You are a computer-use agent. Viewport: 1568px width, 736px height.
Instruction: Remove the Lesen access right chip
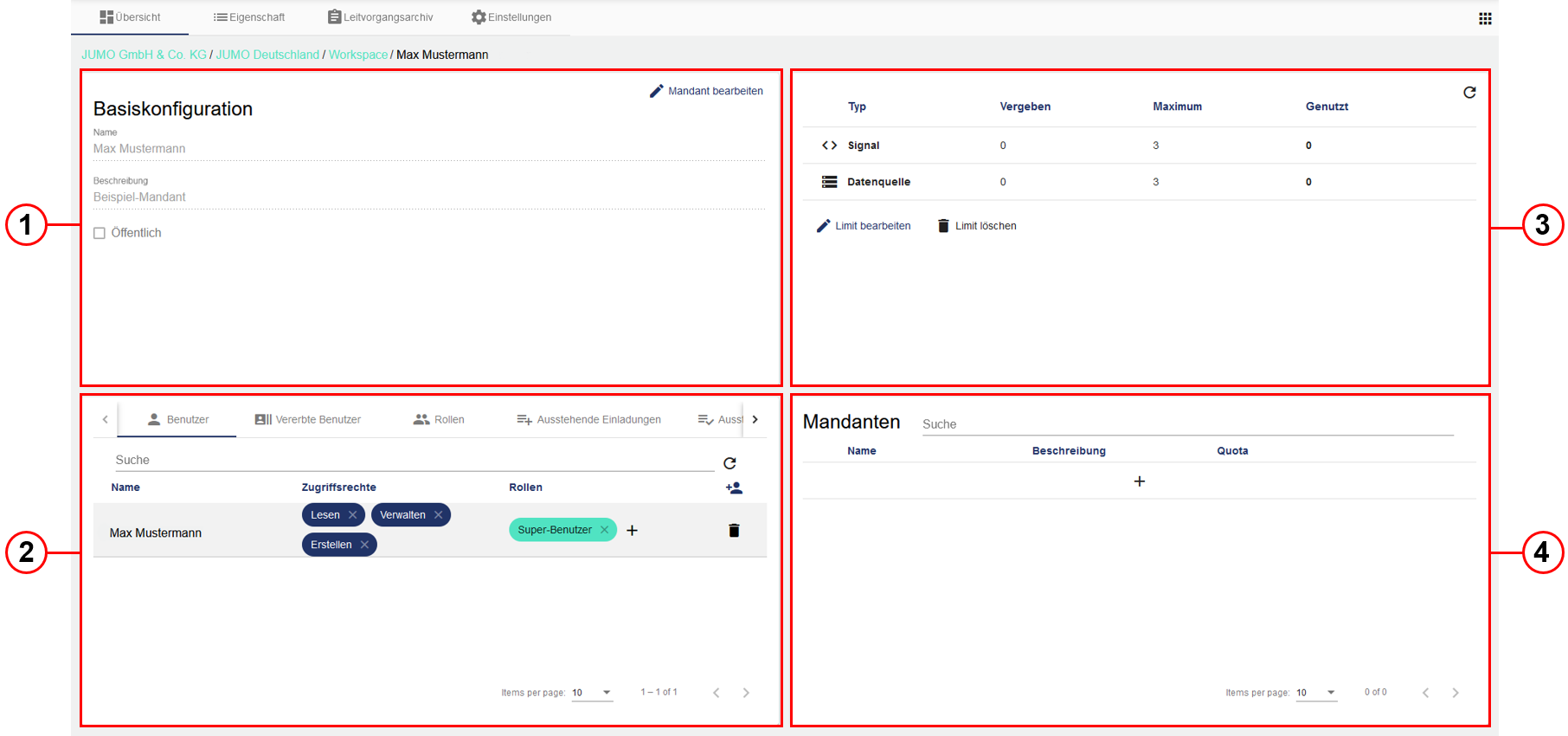(353, 515)
